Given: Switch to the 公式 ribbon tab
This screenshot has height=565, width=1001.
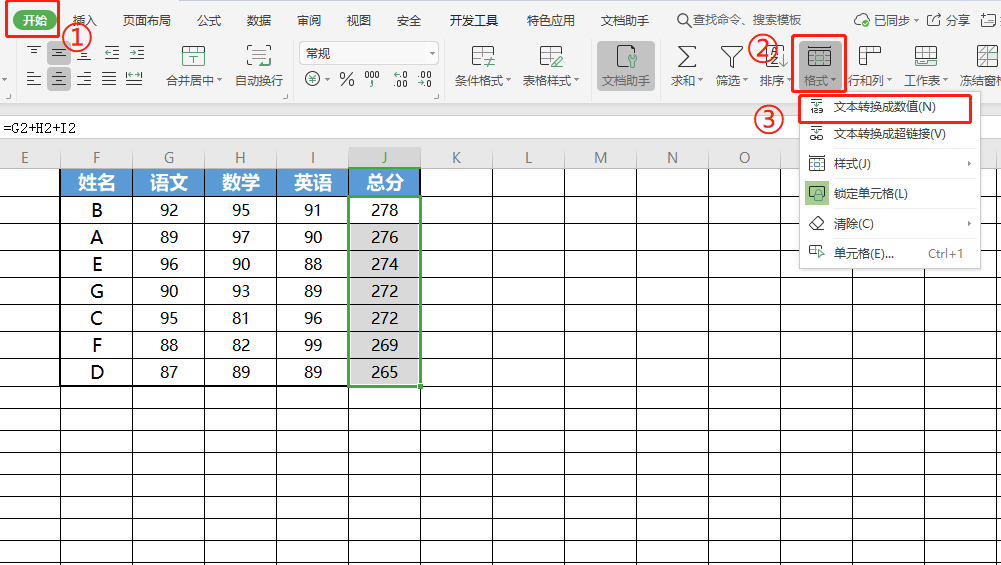Looking at the screenshot, I should (x=209, y=20).
